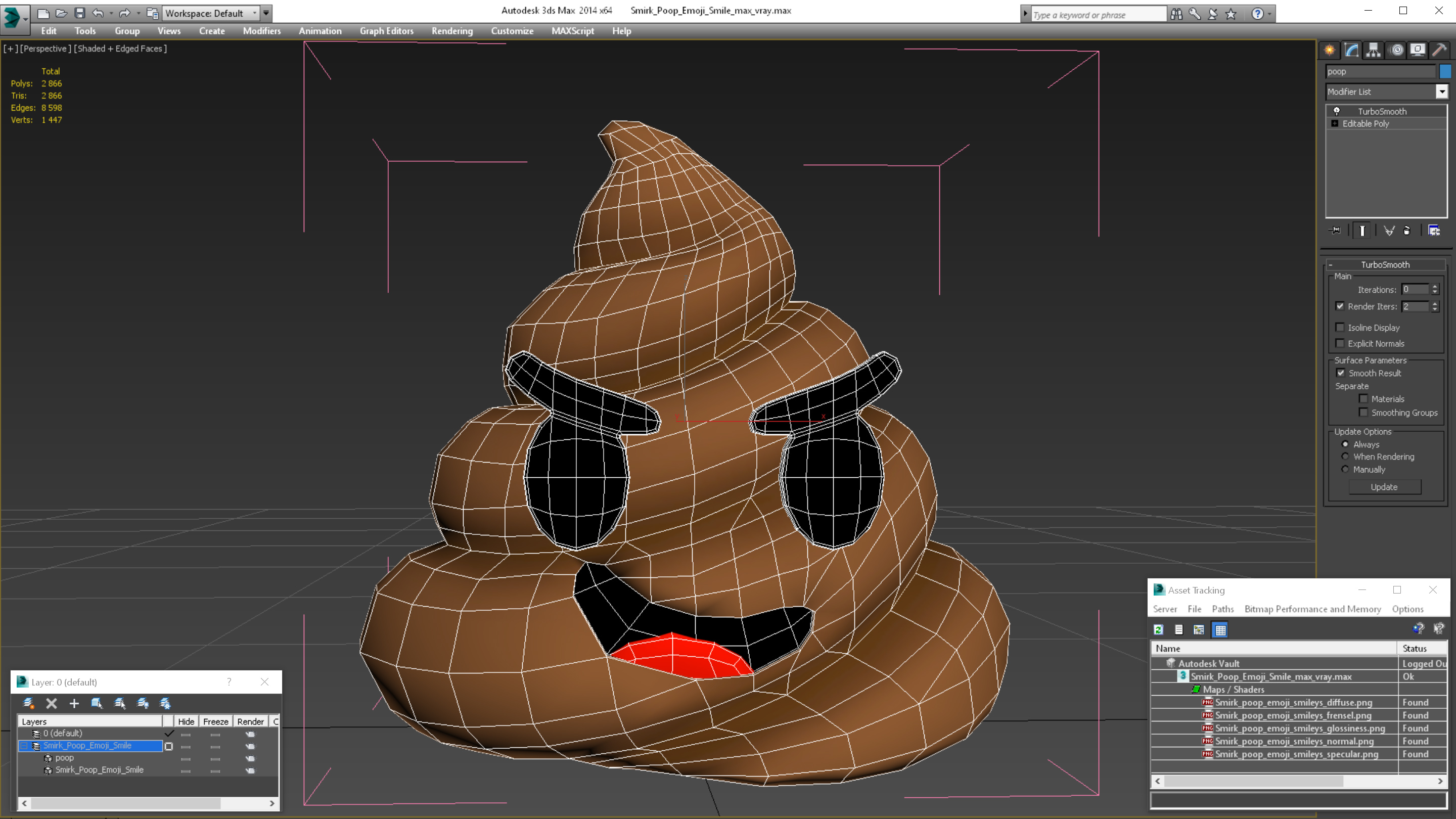Switch Asset Tracking to tree view icon
Screen dimensions: 1456x819
pyautogui.click(x=1199, y=629)
